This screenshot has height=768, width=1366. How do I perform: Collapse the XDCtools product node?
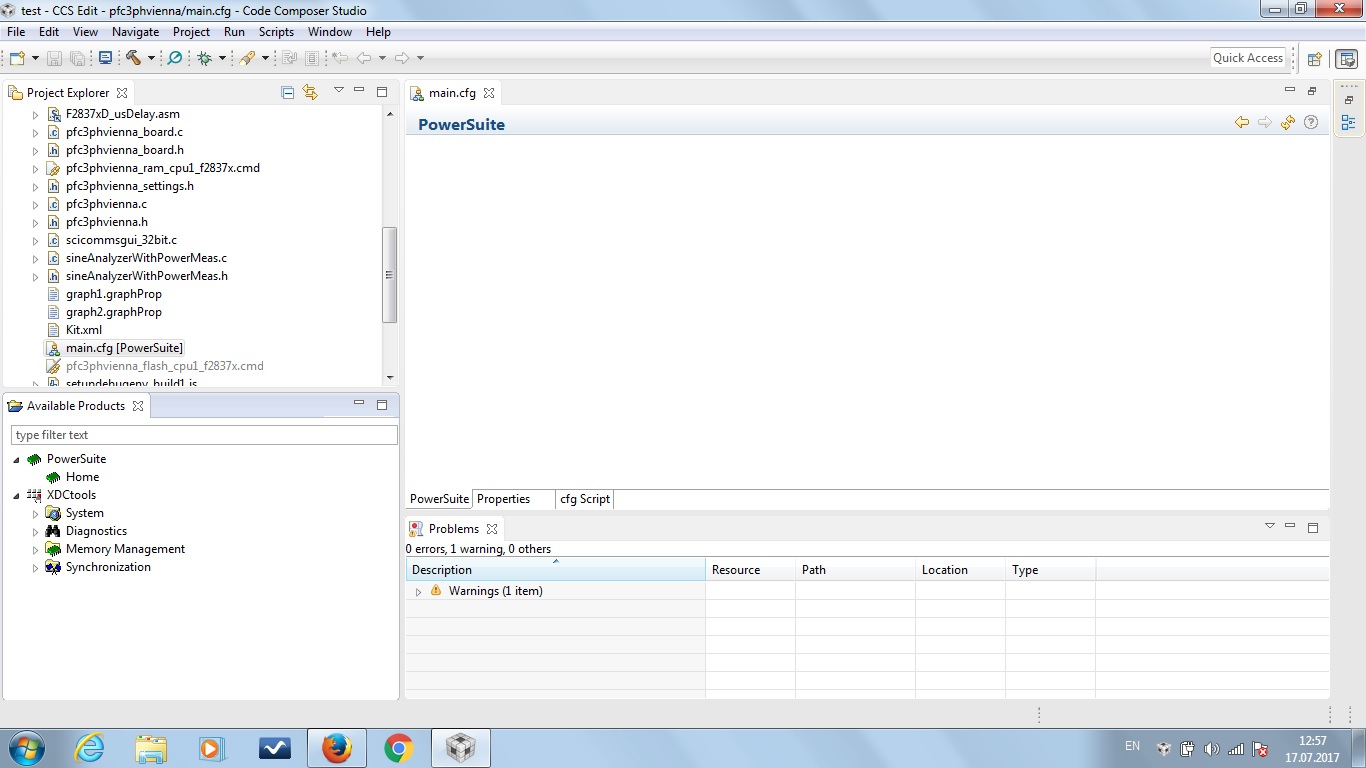[x=16, y=495]
